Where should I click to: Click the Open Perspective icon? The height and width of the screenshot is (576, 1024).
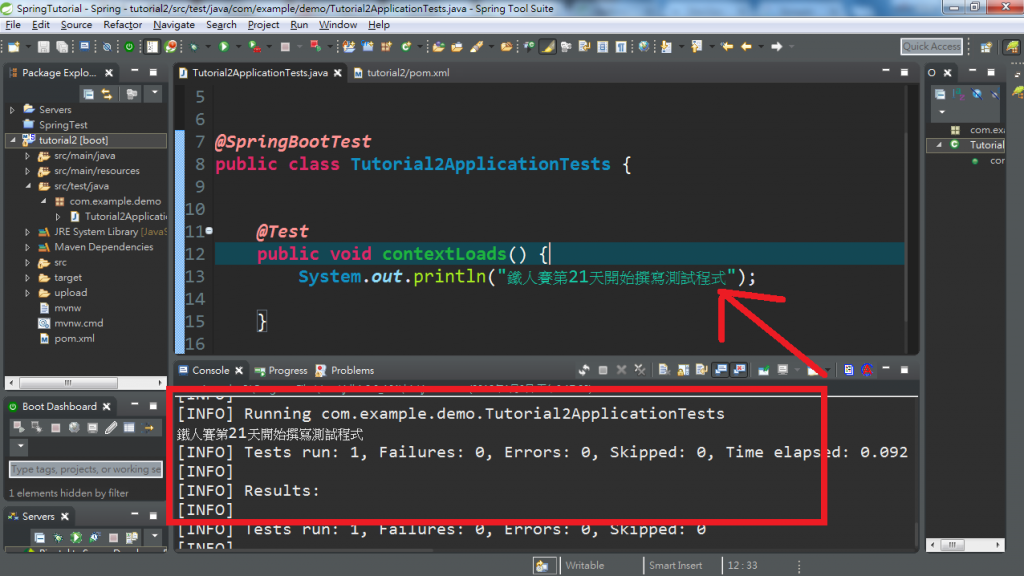coord(986,46)
